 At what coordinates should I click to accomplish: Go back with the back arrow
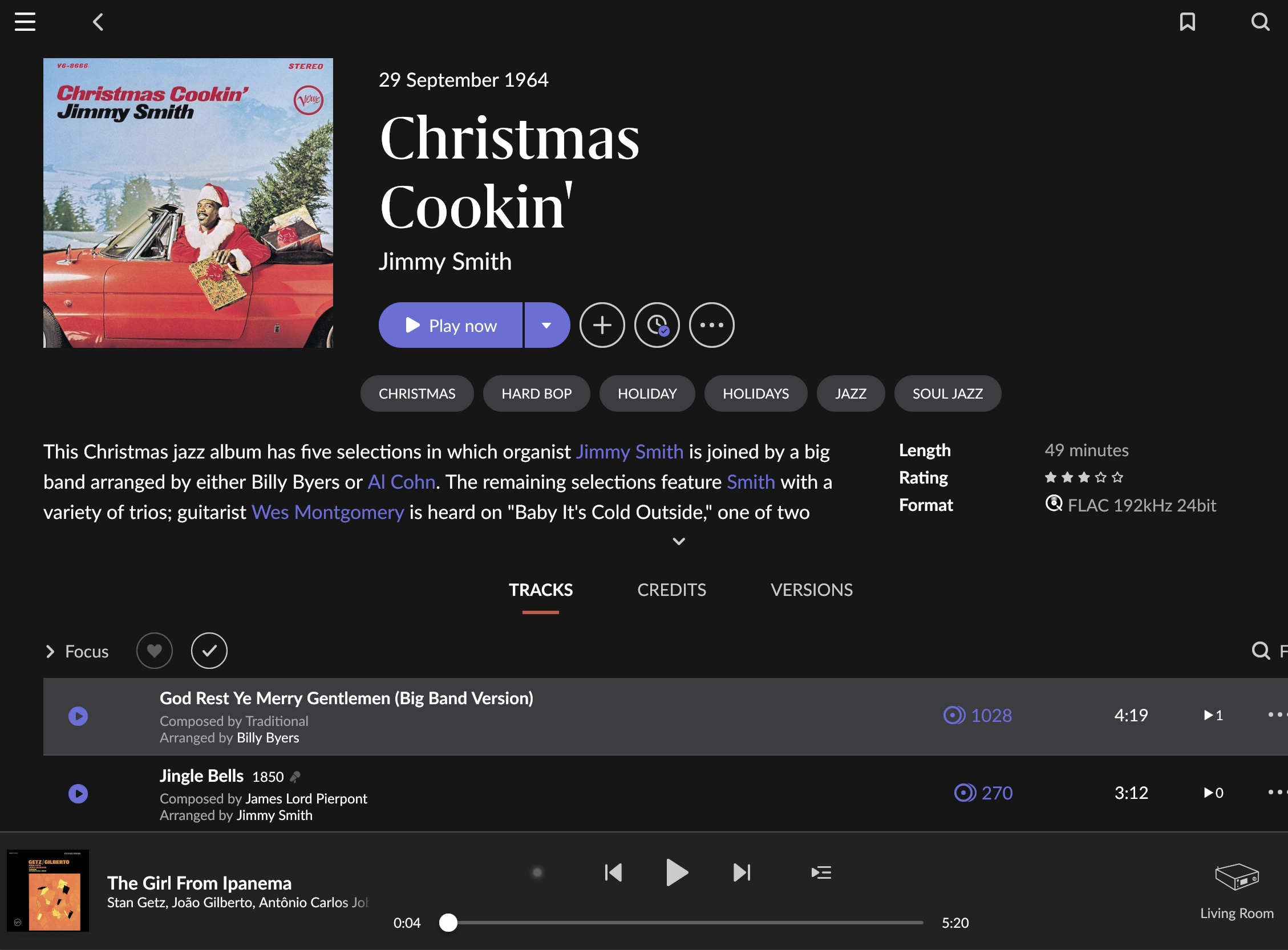pyautogui.click(x=98, y=22)
